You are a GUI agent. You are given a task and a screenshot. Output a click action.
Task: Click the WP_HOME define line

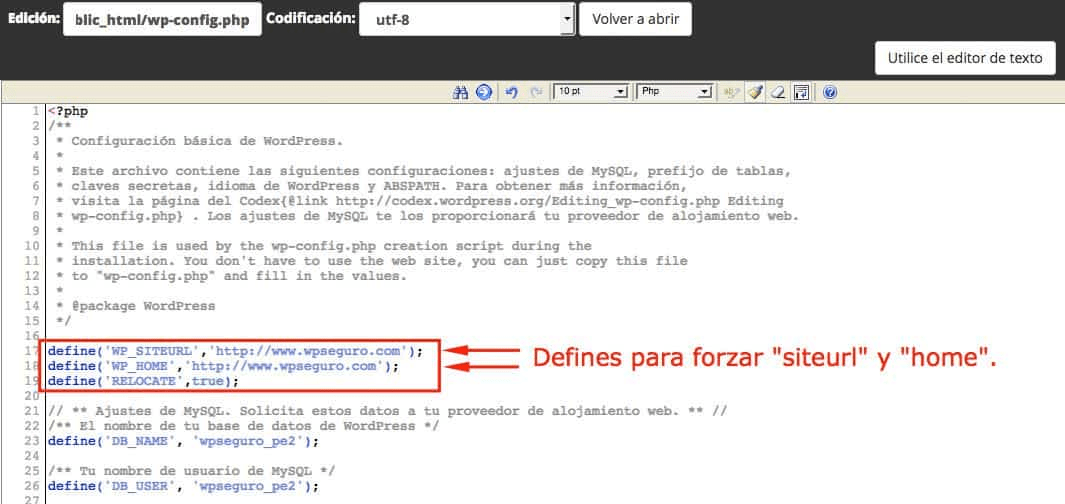click(x=223, y=366)
